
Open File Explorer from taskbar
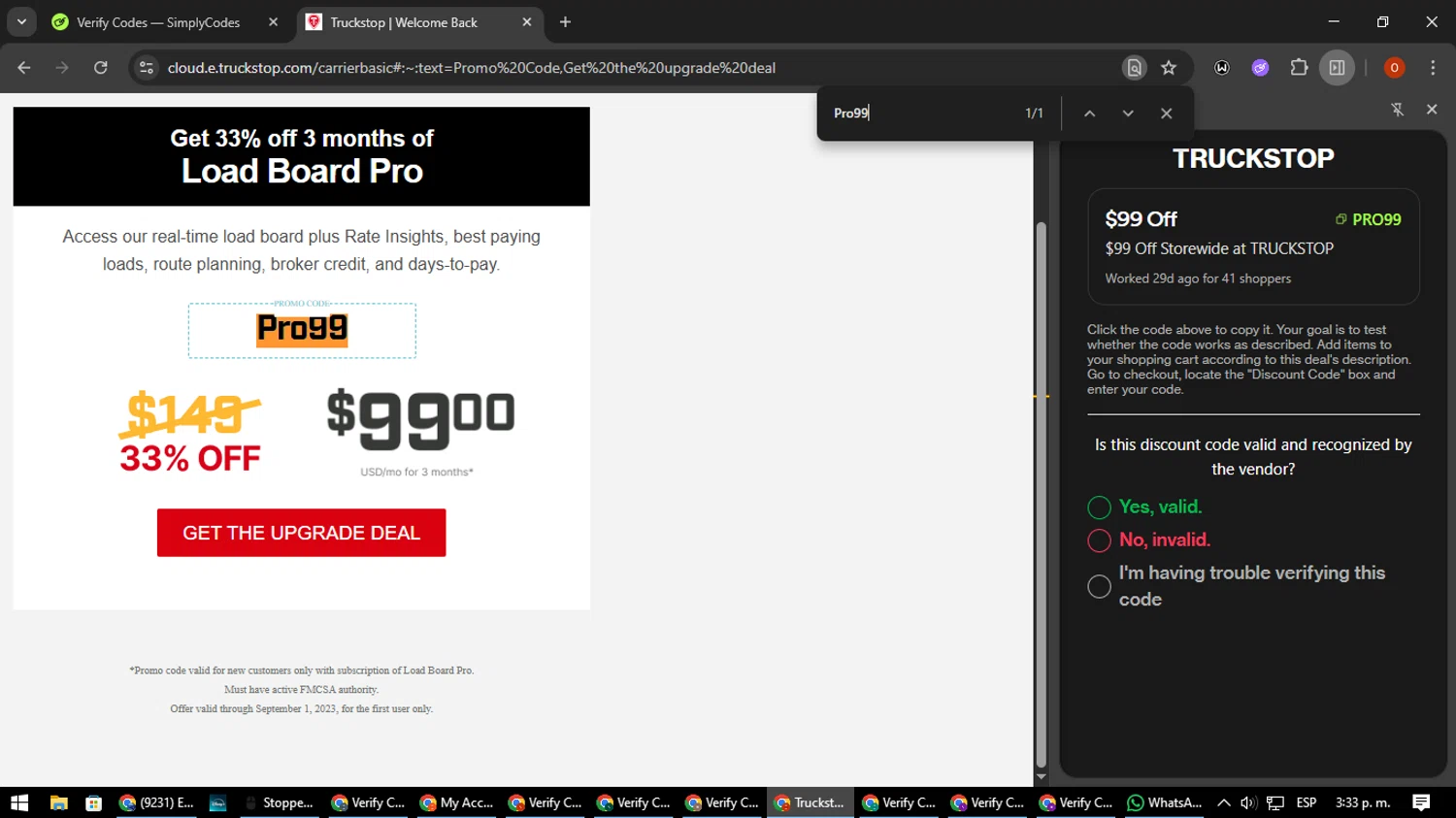(59, 802)
